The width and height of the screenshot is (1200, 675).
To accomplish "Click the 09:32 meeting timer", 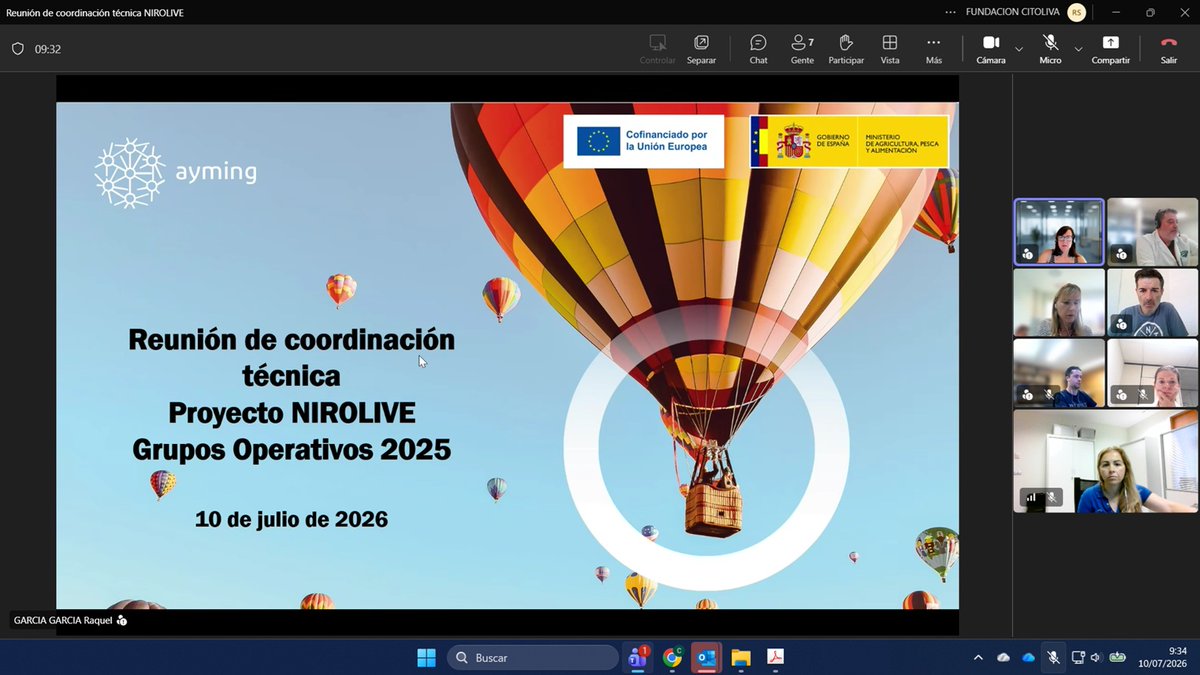I will pos(48,48).
